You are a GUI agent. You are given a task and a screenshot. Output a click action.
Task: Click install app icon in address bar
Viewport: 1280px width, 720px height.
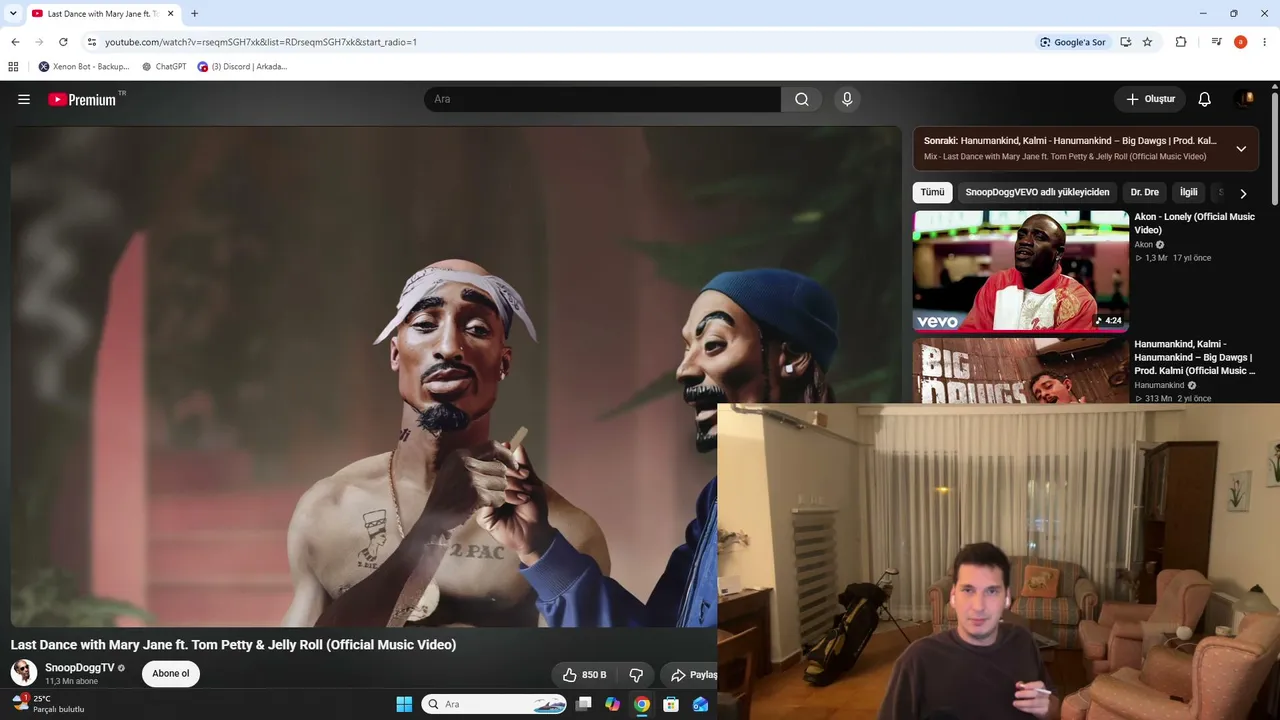point(1126,42)
